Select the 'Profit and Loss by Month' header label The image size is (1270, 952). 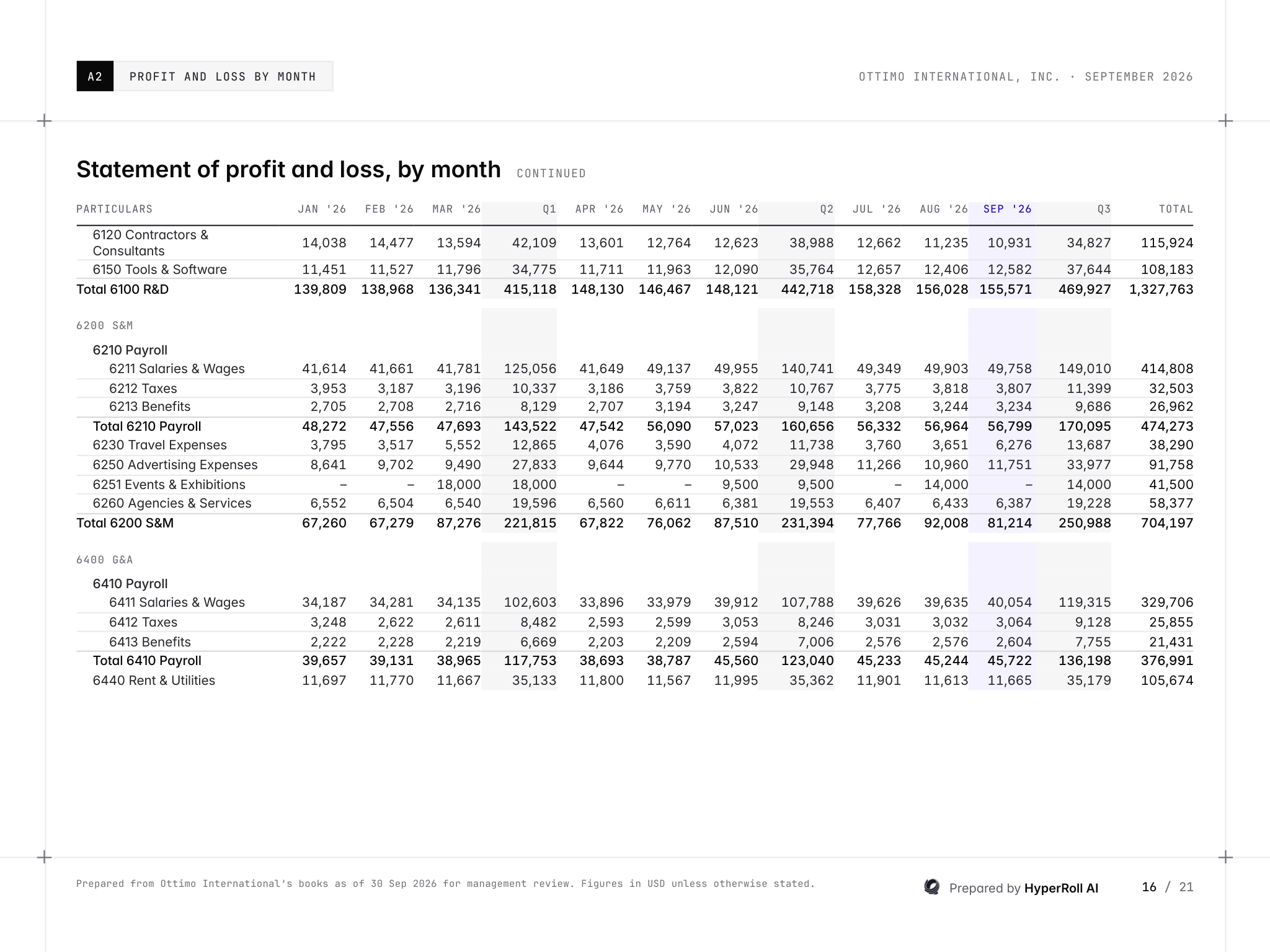click(x=223, y=76)
